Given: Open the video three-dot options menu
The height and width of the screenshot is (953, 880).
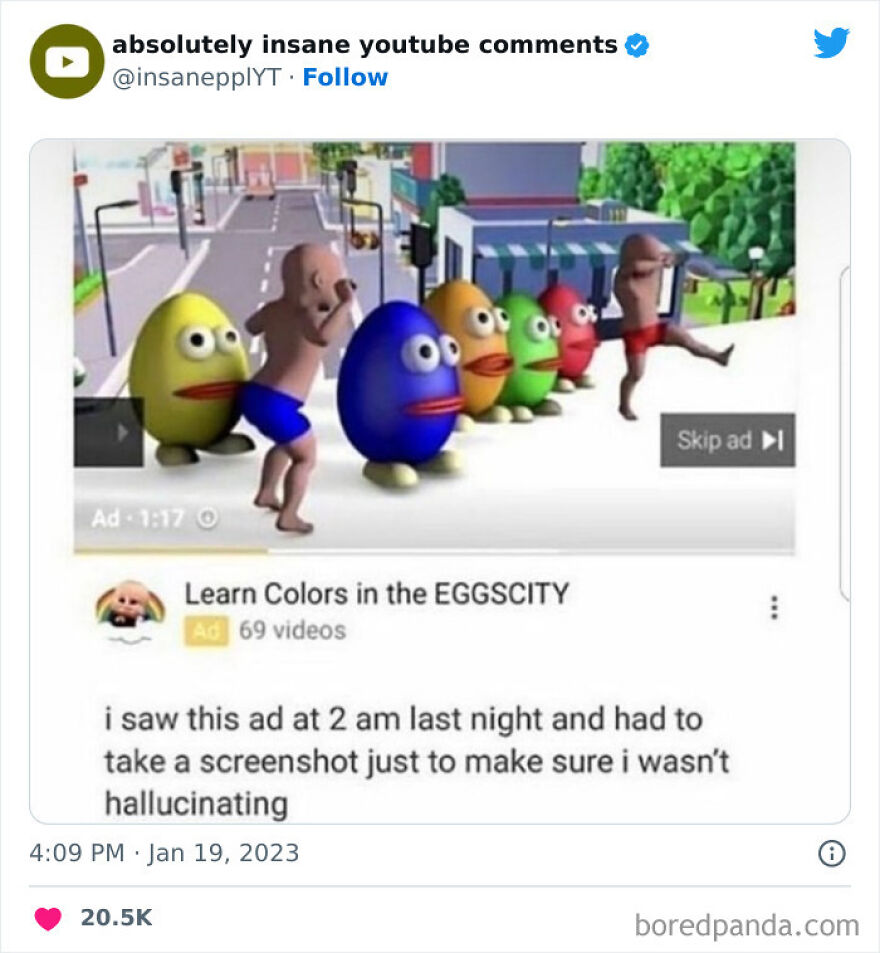Looking at the screenshot, I should click(773, 605).
